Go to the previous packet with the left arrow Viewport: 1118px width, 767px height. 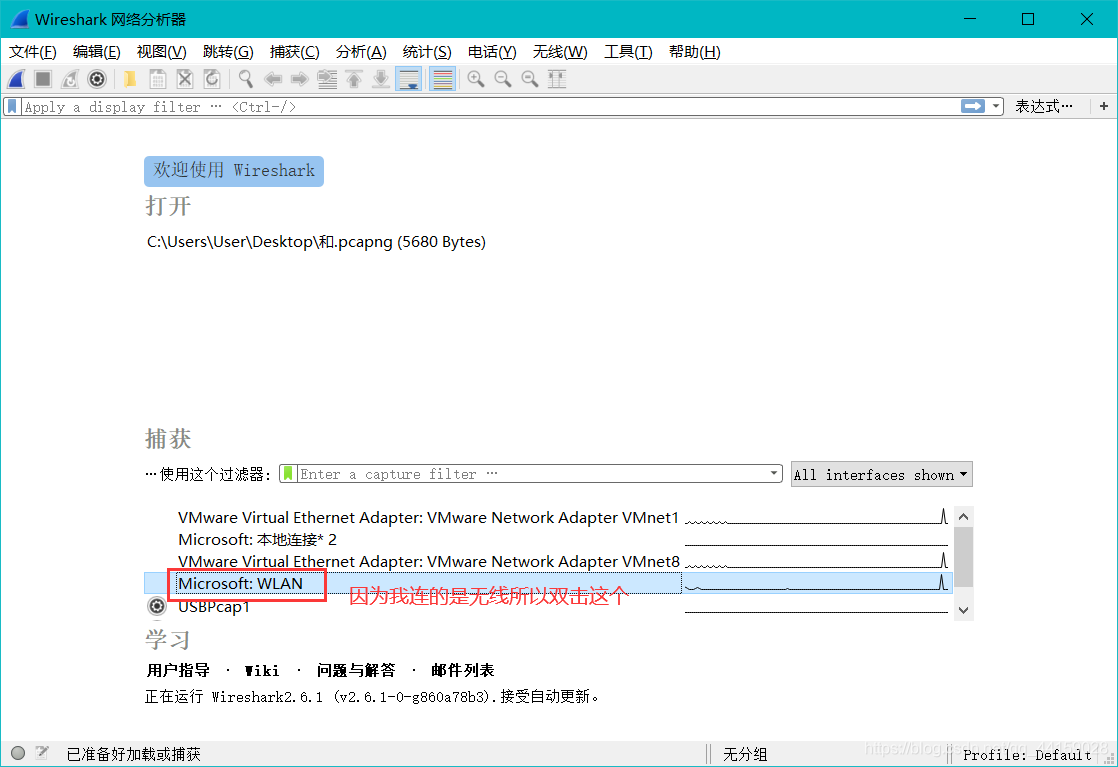tap(273, 79)
